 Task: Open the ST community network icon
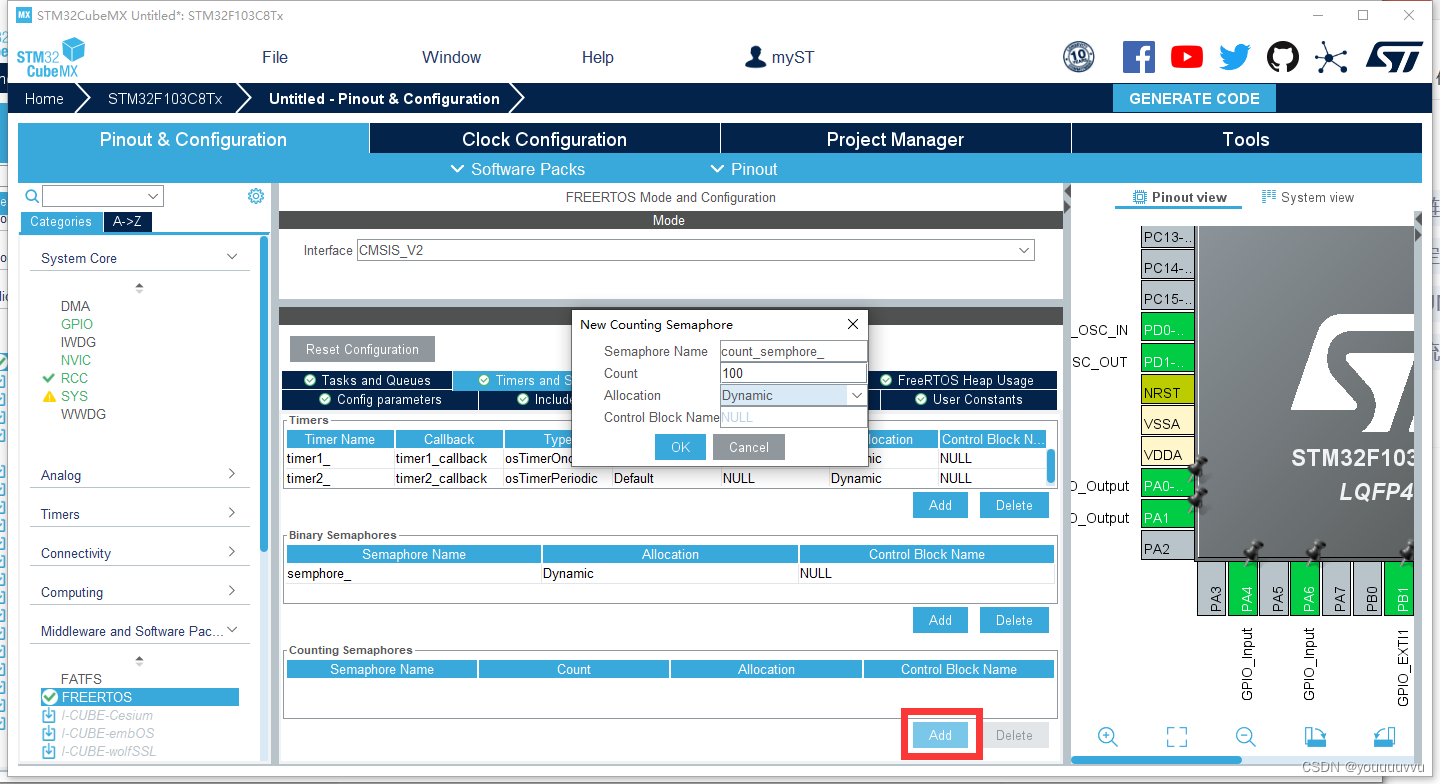[x=1331, y=57]
